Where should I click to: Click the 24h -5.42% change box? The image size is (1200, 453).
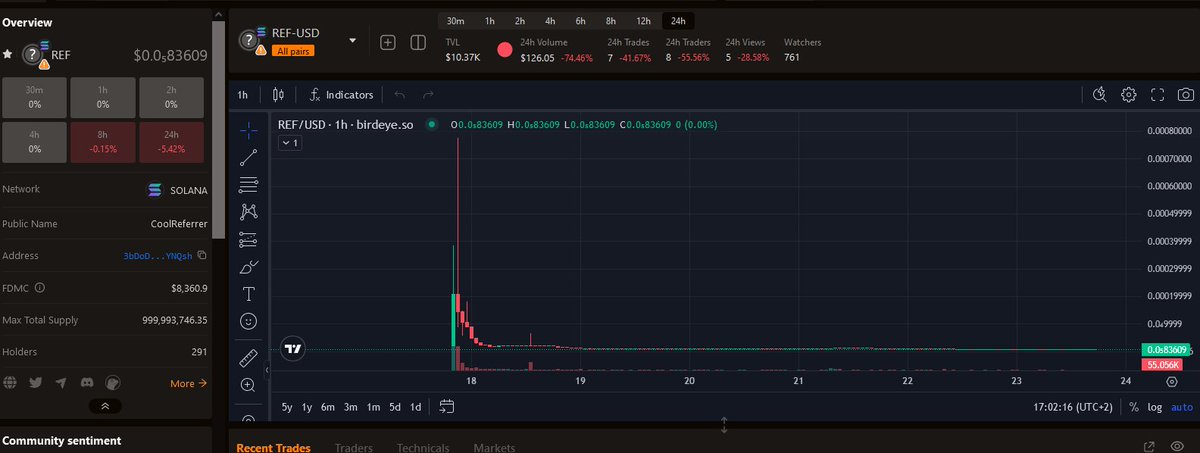coord(172,141)
